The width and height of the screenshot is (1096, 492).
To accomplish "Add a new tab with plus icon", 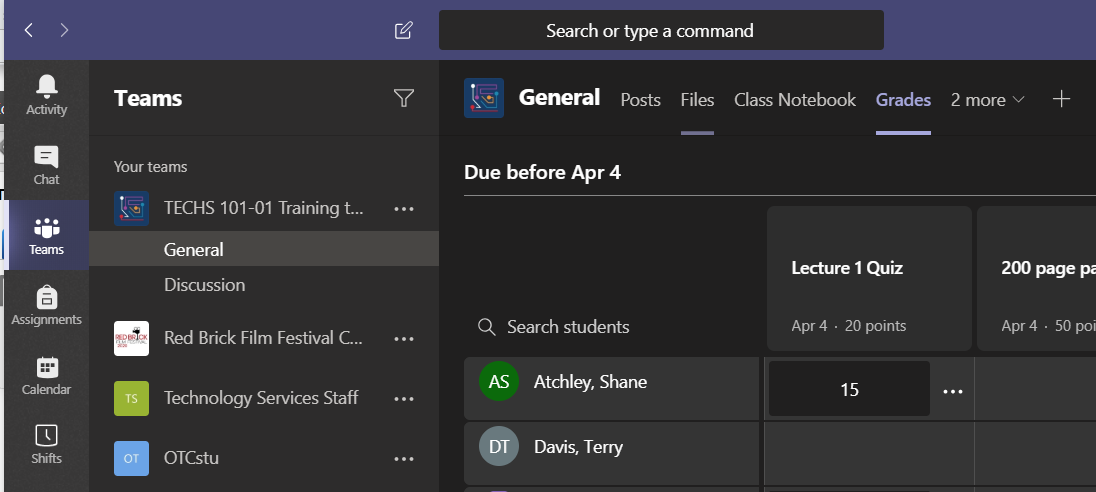I will 1061,99.
